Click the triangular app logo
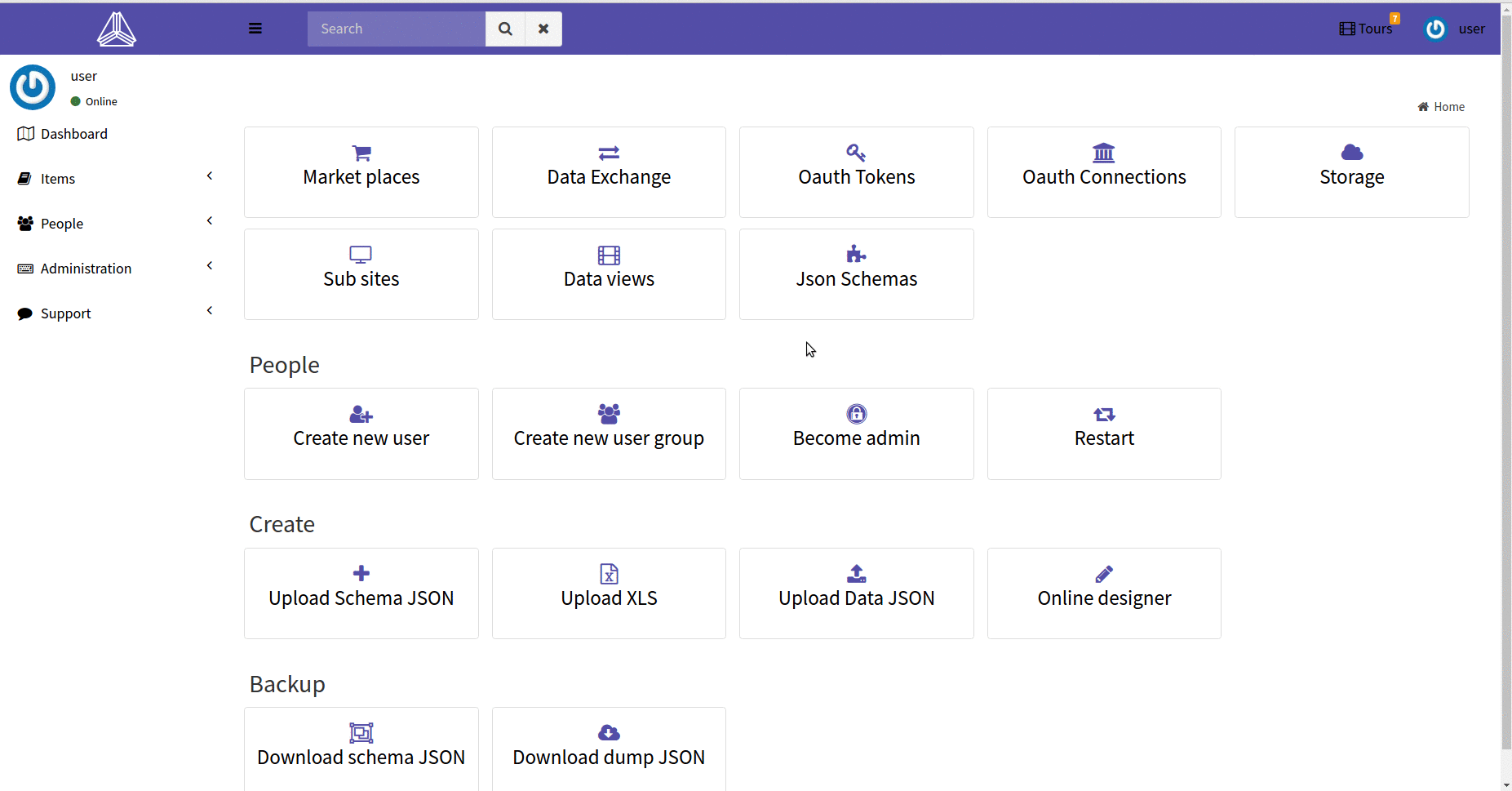Screen dimensions: 1512x791 click(117, 29)
